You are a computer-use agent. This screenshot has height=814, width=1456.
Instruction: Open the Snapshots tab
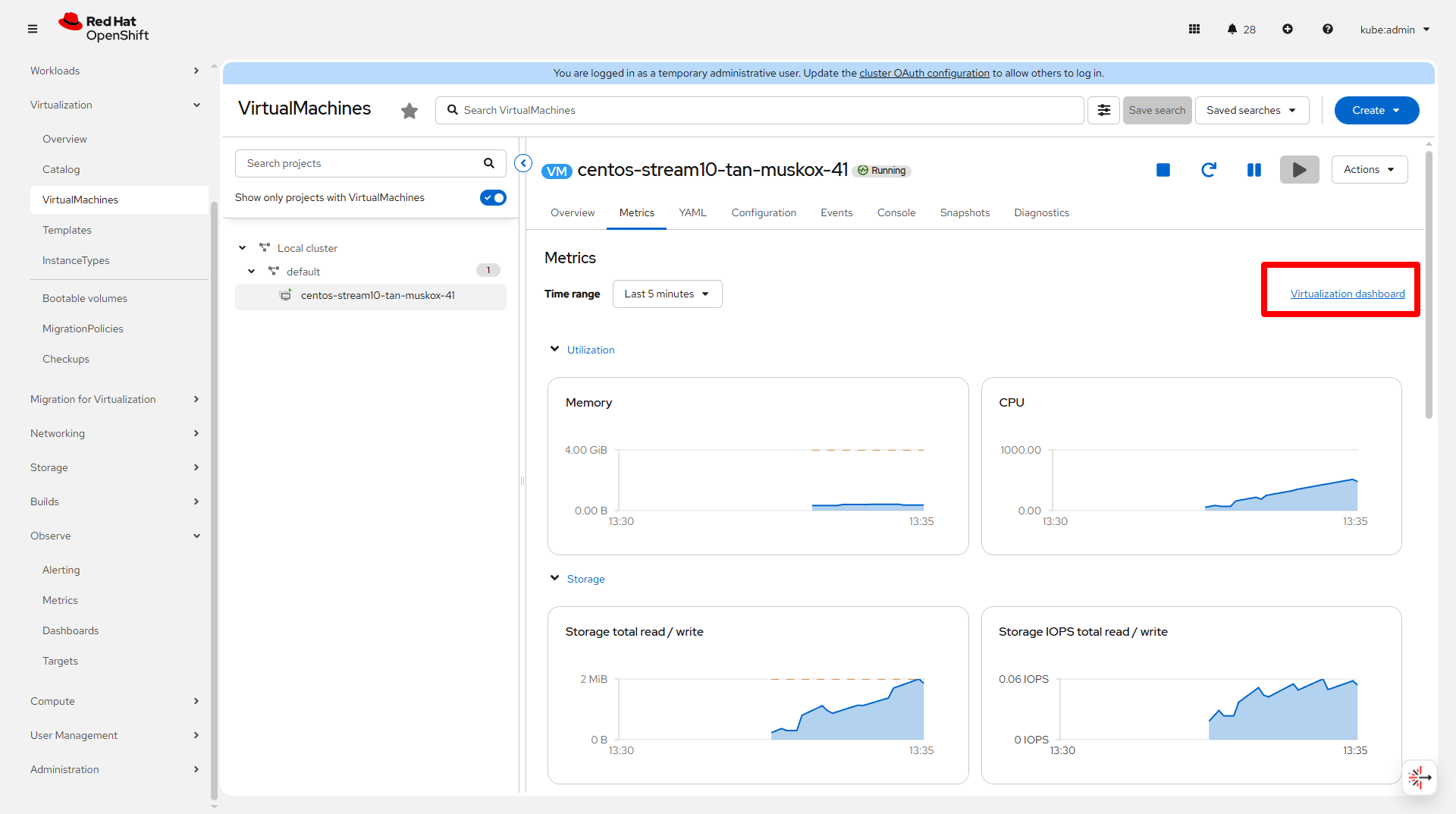point(965,213)
